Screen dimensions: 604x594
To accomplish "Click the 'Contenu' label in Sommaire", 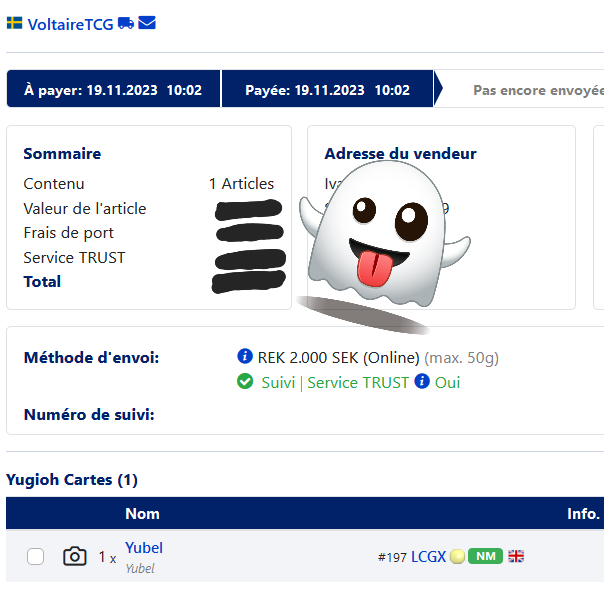I will coord(54,184).
